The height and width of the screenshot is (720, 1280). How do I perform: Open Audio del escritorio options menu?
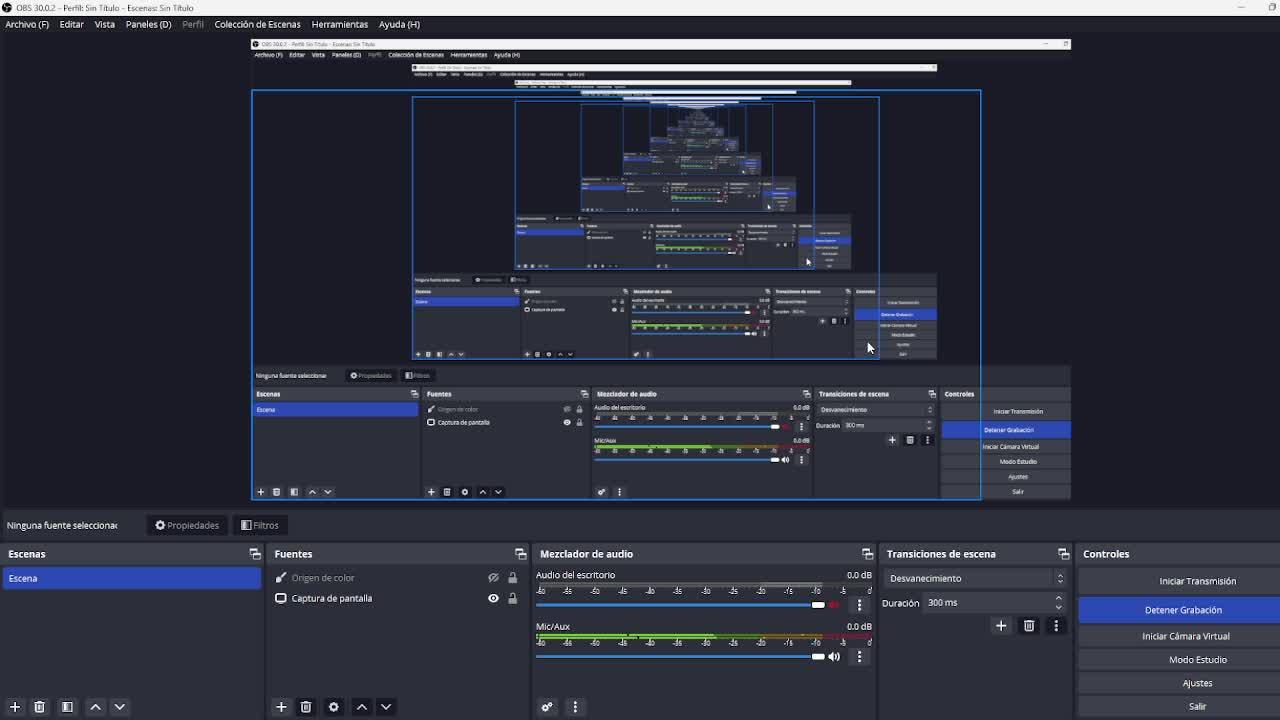point(859,605)
